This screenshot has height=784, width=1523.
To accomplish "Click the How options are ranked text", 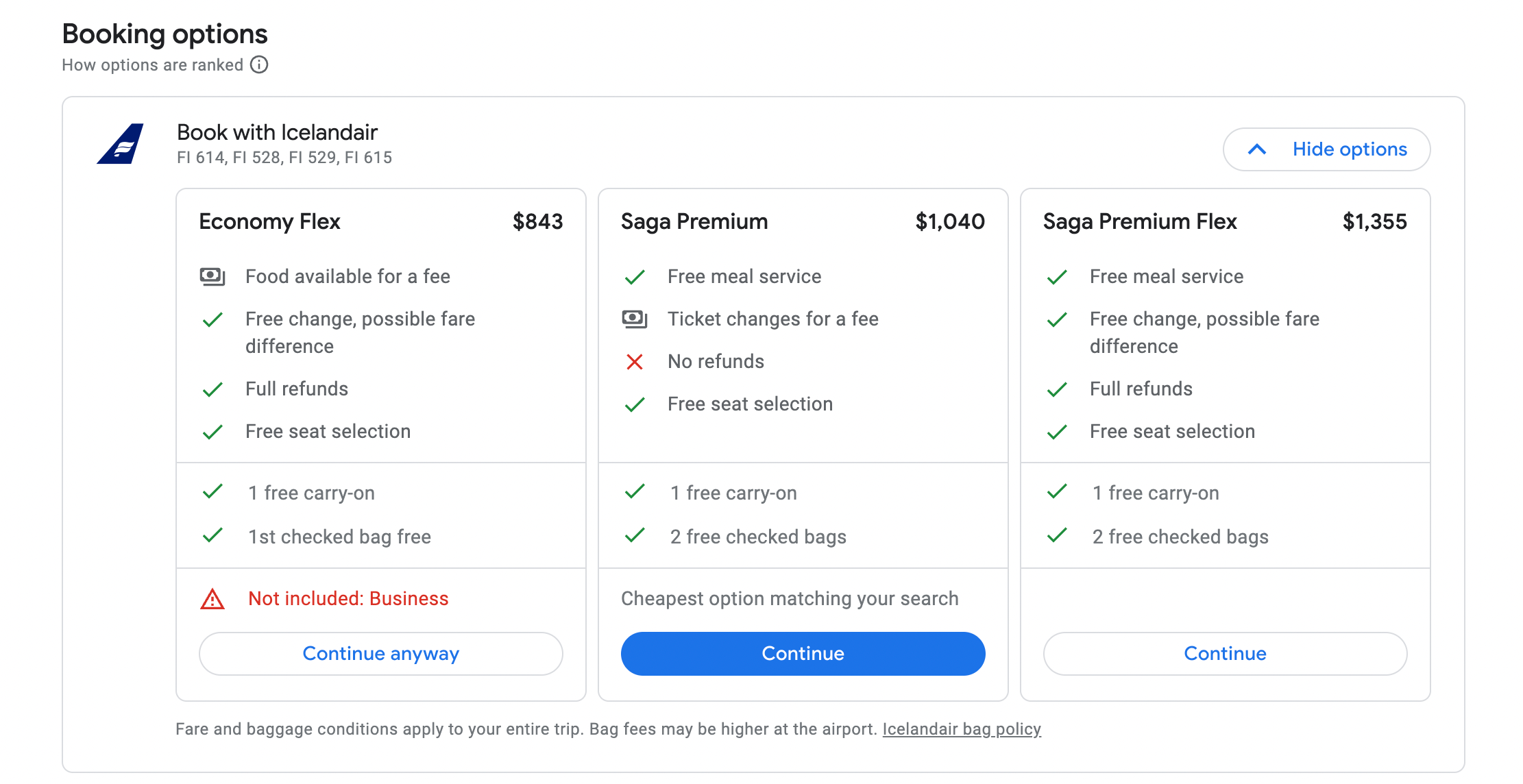I will pos(152,65).
